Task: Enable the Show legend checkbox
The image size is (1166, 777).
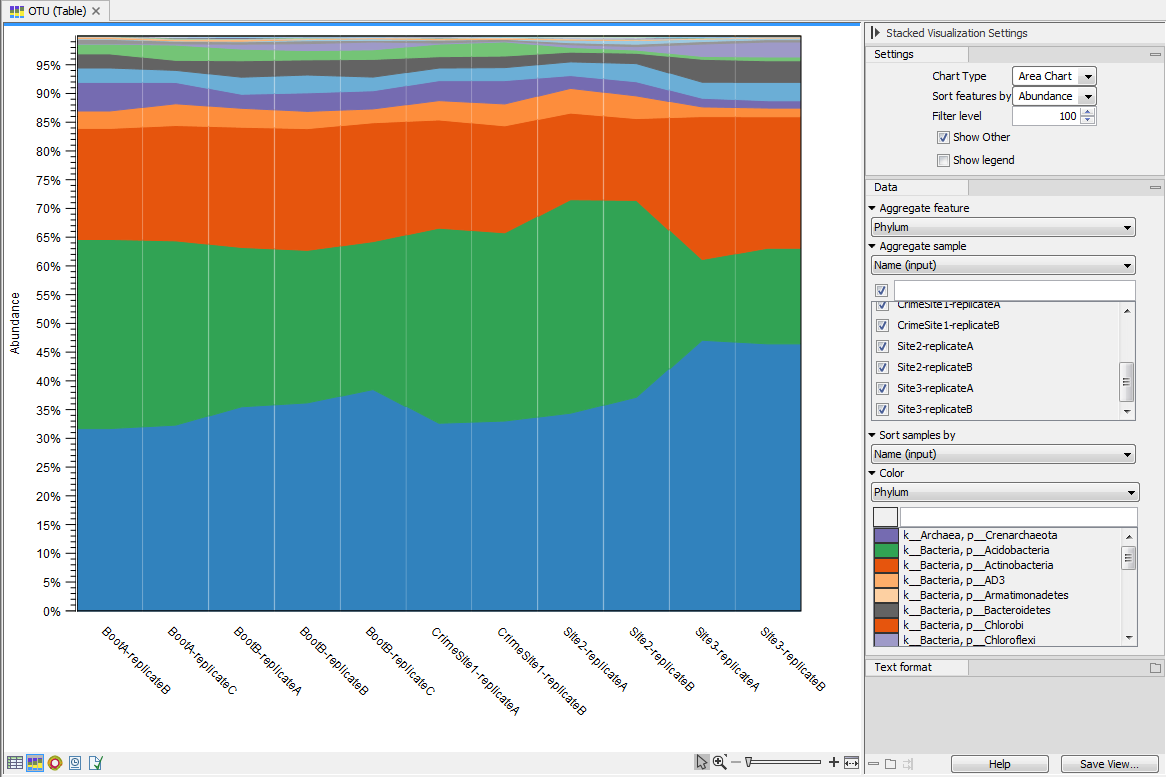Action: coord(943,161)
